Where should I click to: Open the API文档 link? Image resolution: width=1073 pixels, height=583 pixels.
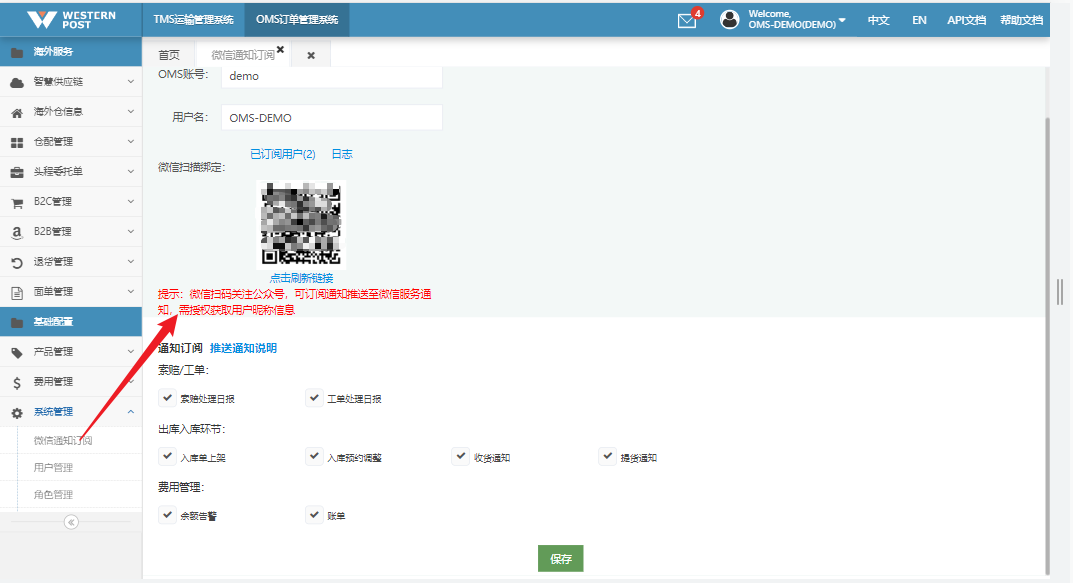coord(966,20)
